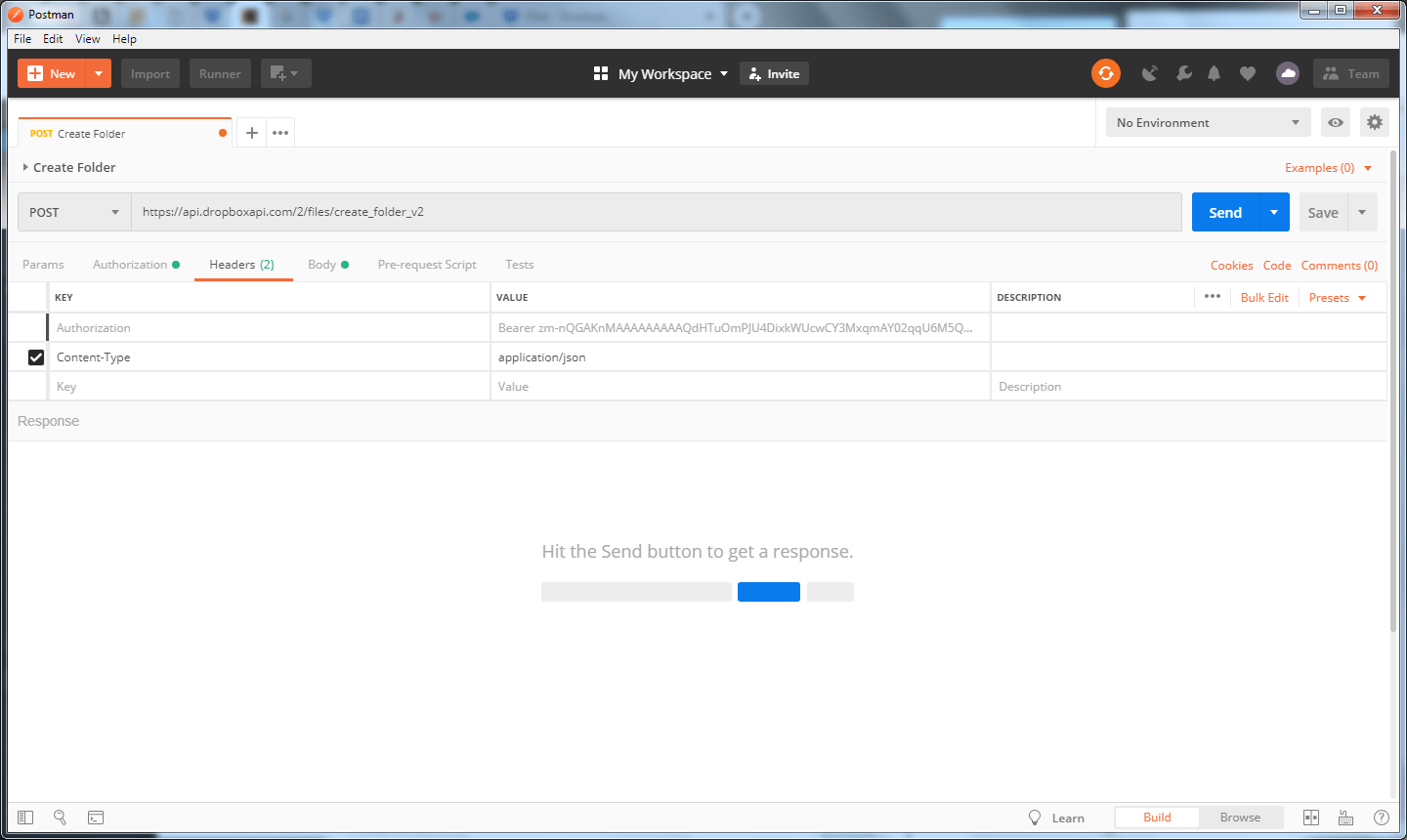Viewport: 1407px width, 840px height.
Task: Click the blue Send button
Action: pos(1225,212)
